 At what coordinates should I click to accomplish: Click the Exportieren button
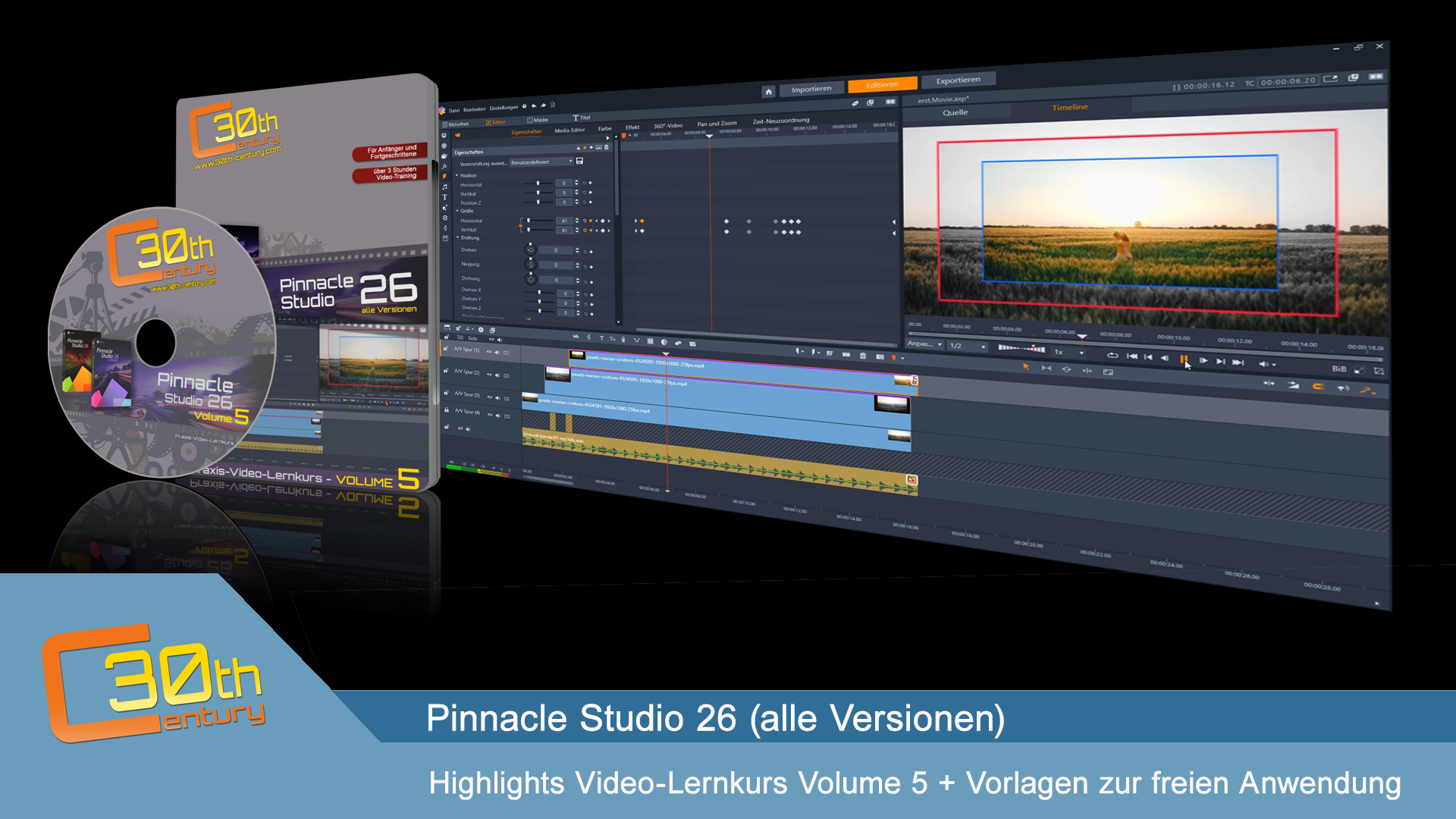959,79
